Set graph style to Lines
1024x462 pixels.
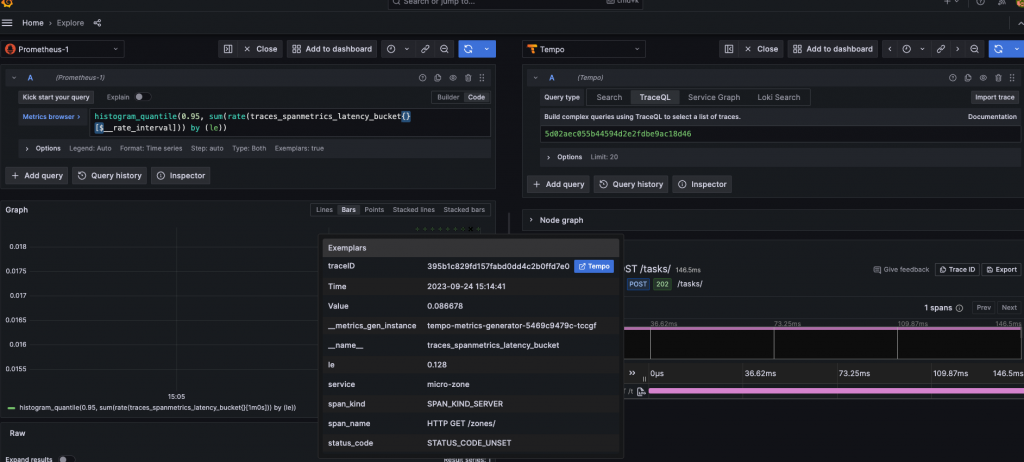324,210
